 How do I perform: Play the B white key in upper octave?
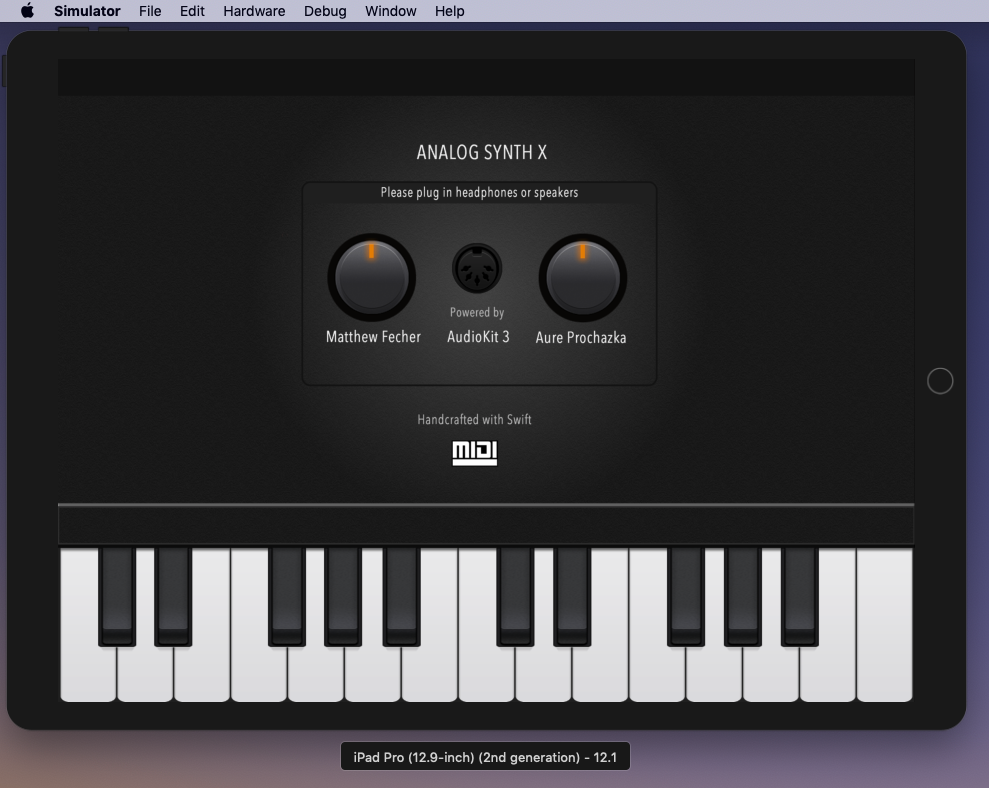click(828, 672)
